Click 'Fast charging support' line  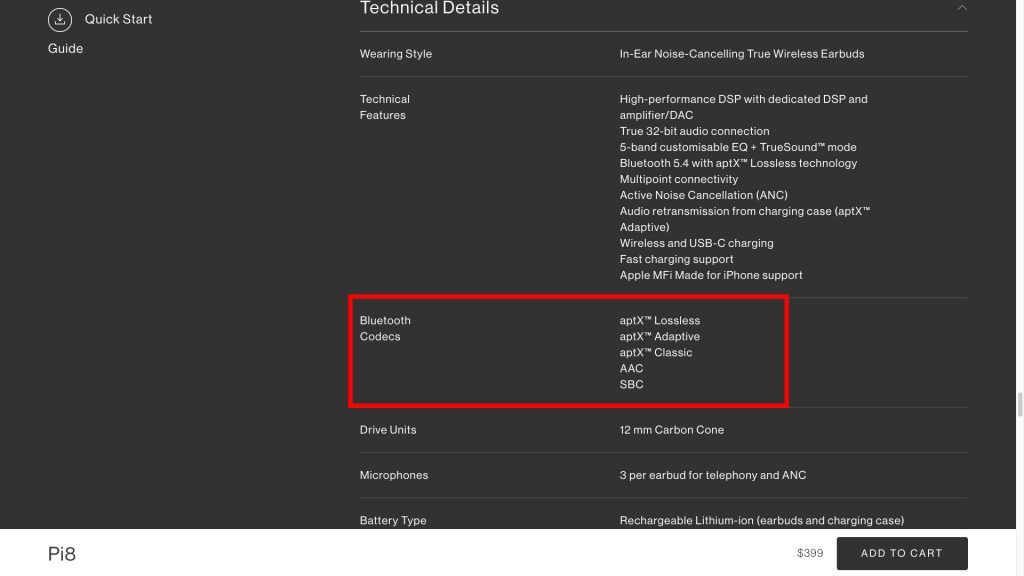coord(676,259)
